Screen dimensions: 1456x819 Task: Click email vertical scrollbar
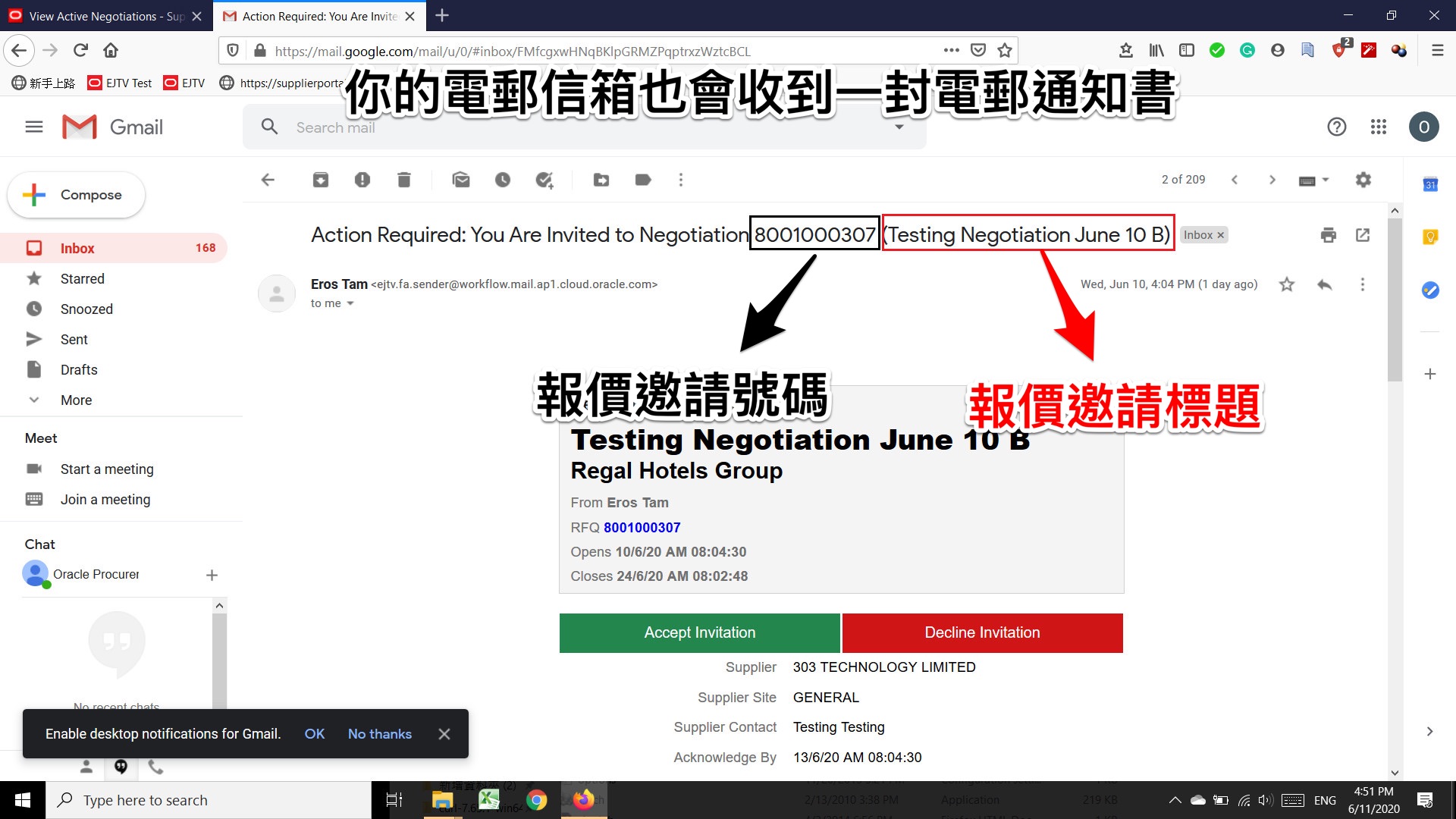pyautogui.click(x=1395, y=299)
